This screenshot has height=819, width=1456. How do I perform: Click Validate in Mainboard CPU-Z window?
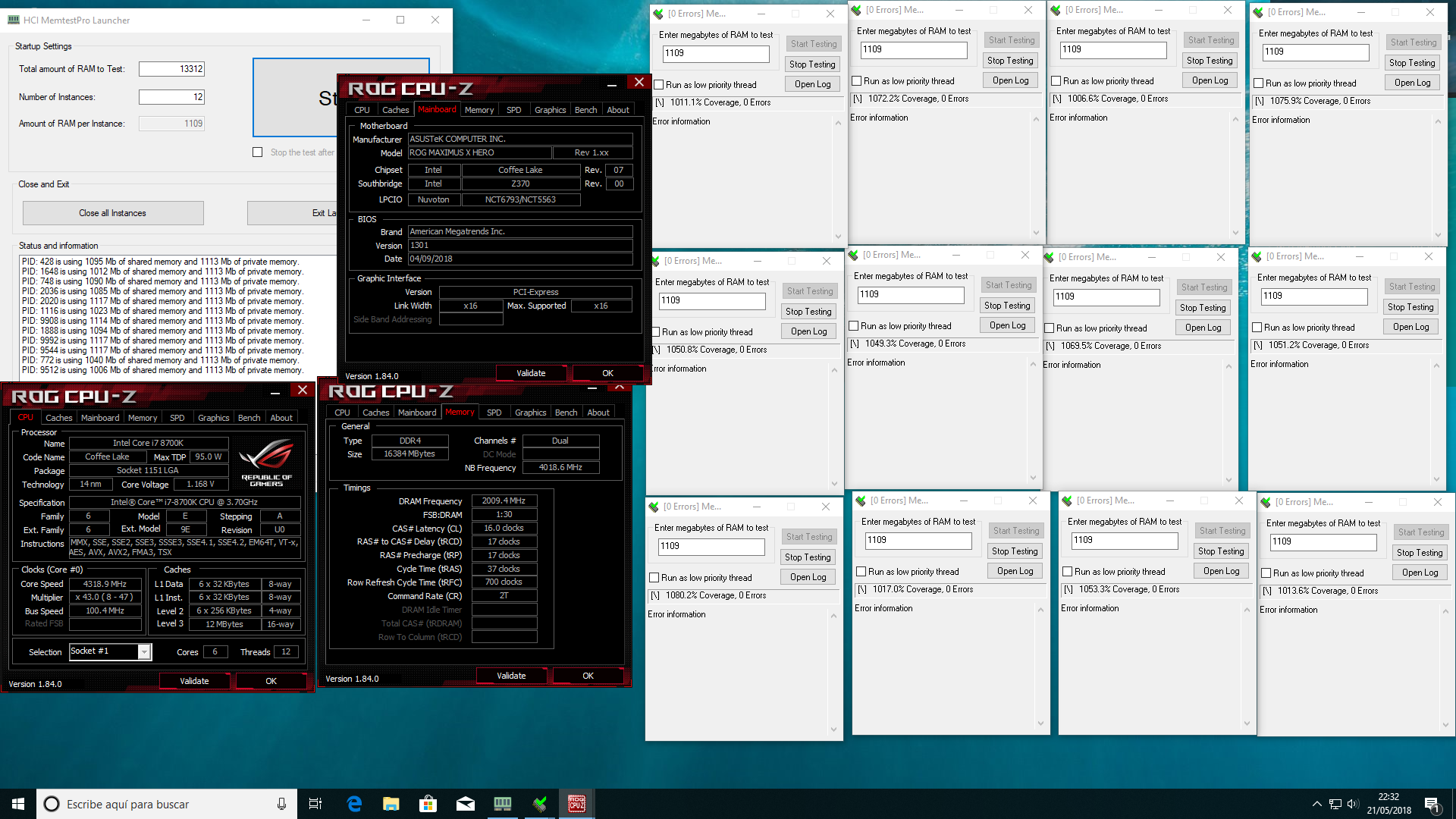point(531,373)
